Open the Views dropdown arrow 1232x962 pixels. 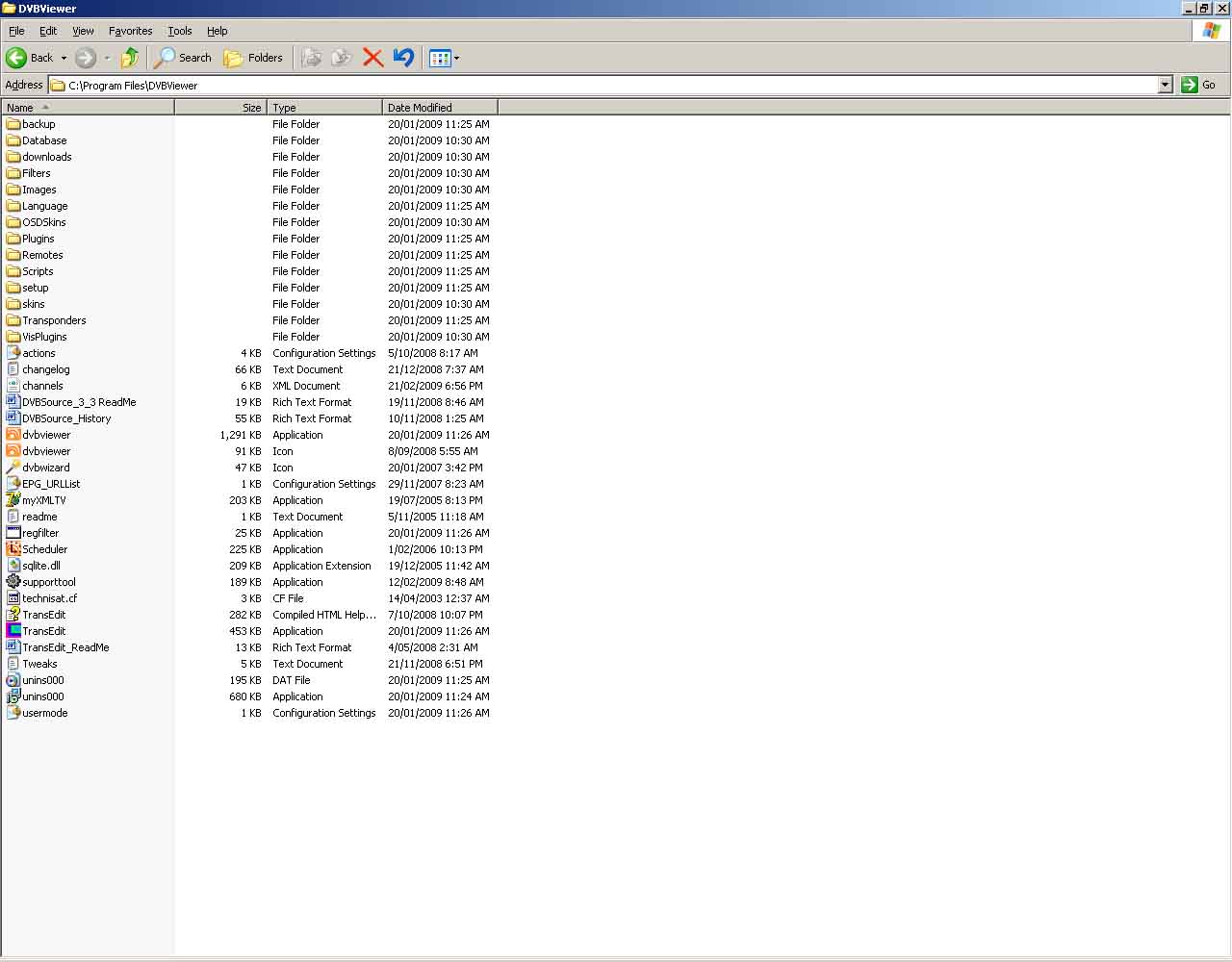[456, 58]
